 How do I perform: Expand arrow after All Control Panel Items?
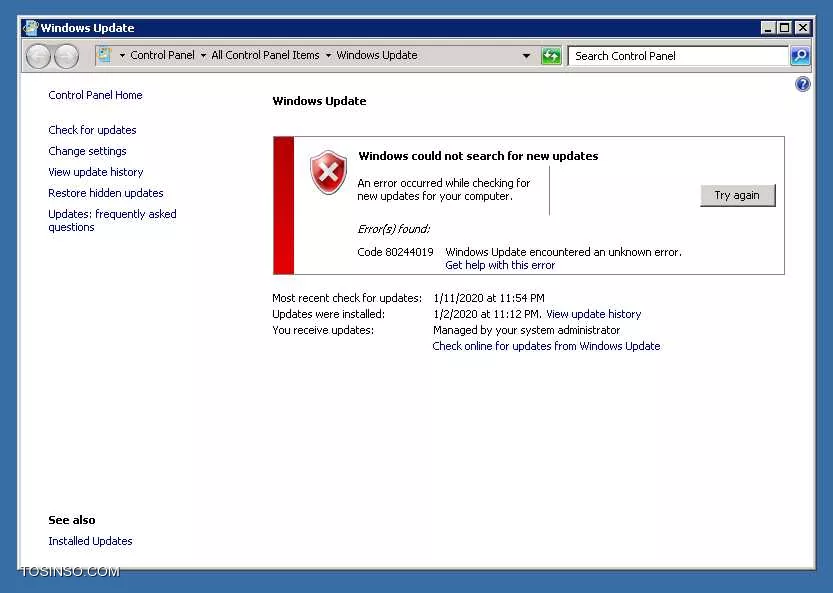coord(328,55)
